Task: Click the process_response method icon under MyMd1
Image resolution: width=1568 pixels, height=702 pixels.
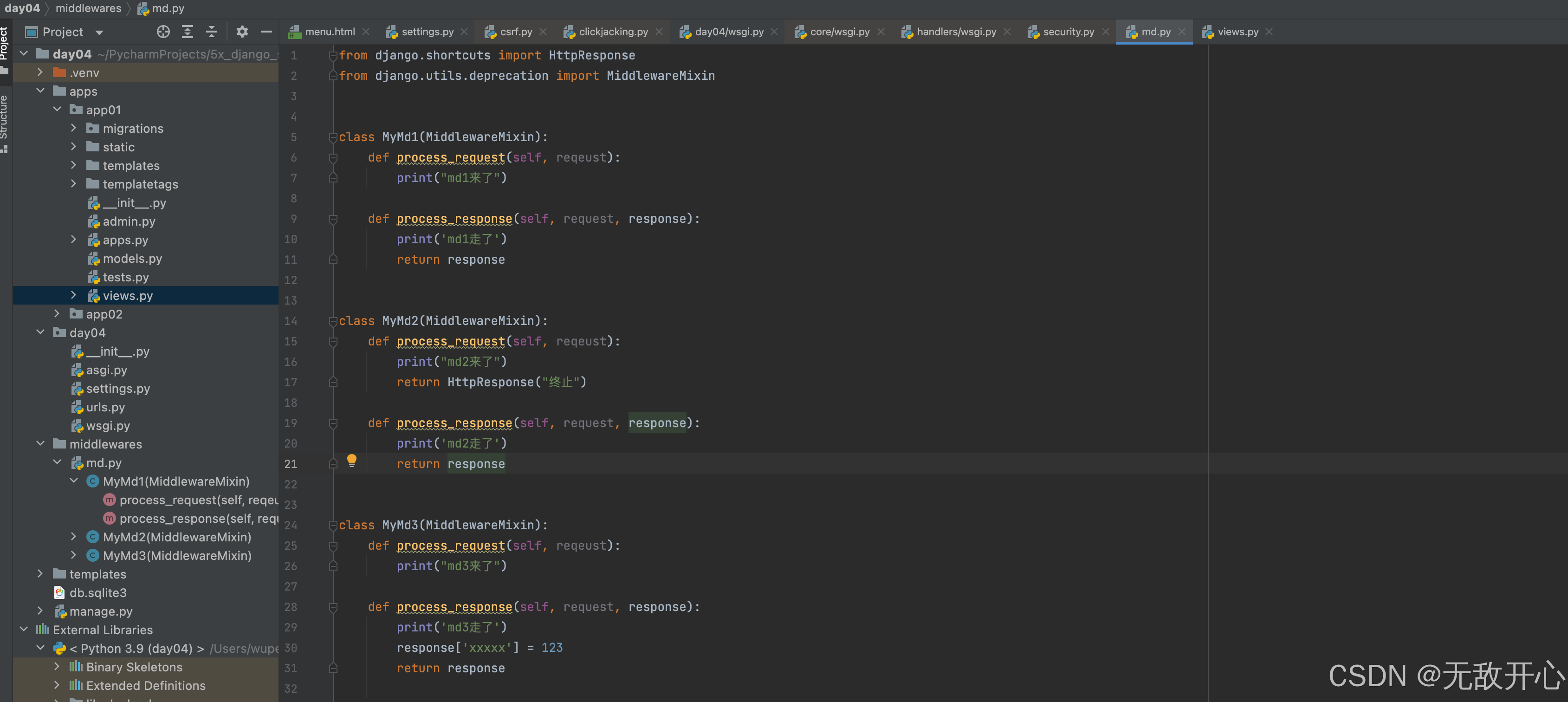Action: click(x=110, y=518)
